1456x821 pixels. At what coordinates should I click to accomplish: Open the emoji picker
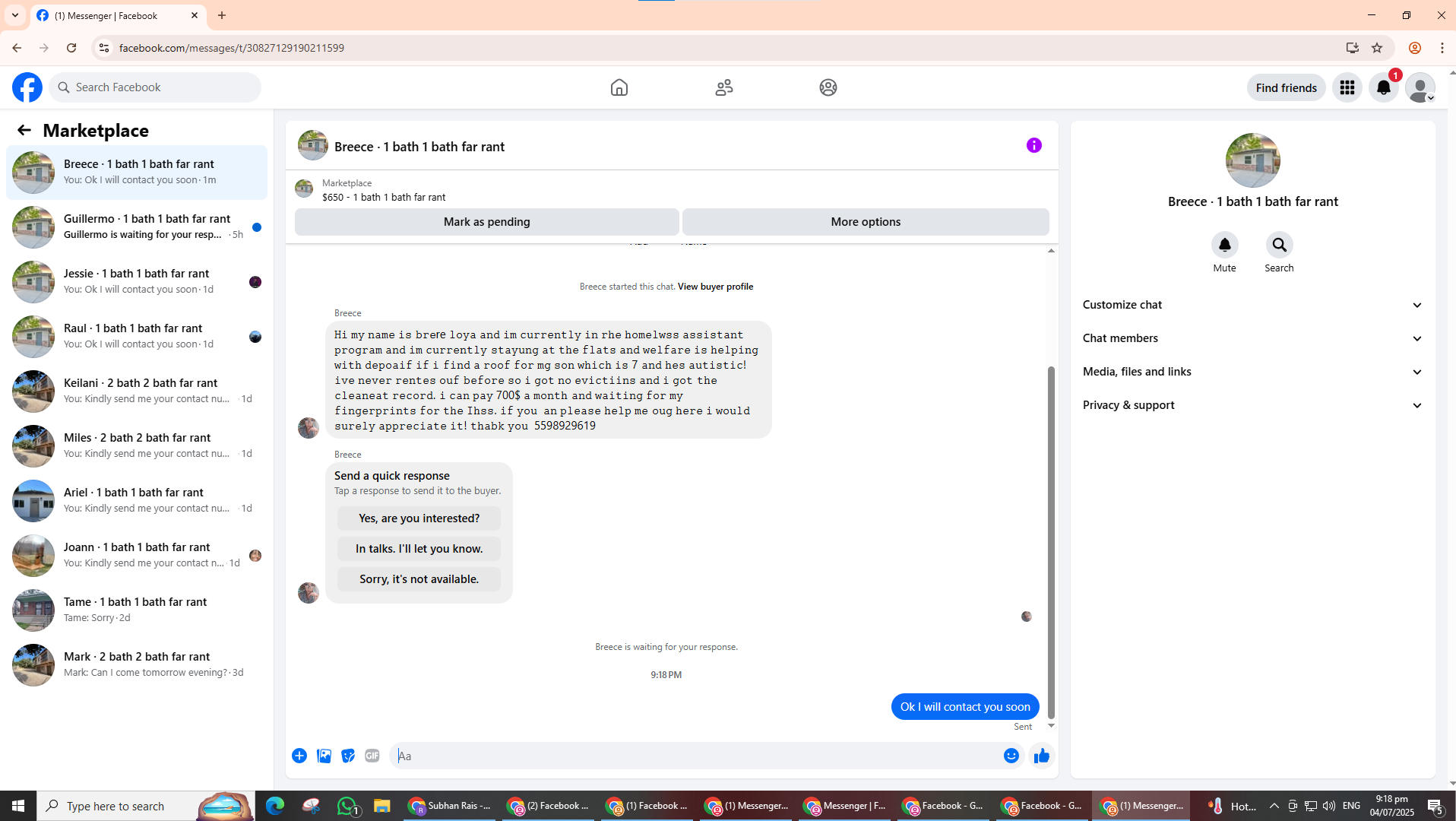(x=1011, y=756)
